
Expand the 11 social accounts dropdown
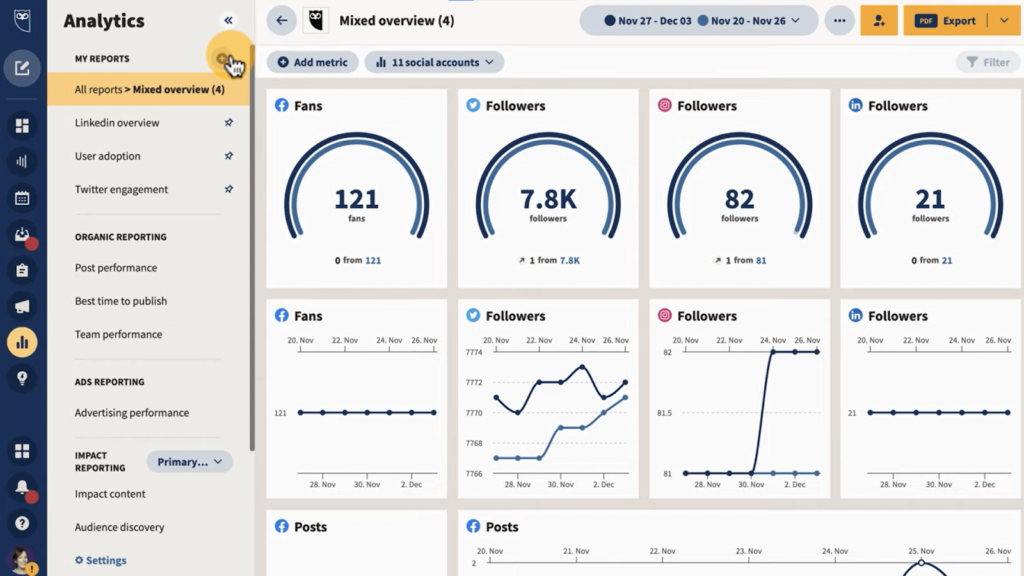434,62
